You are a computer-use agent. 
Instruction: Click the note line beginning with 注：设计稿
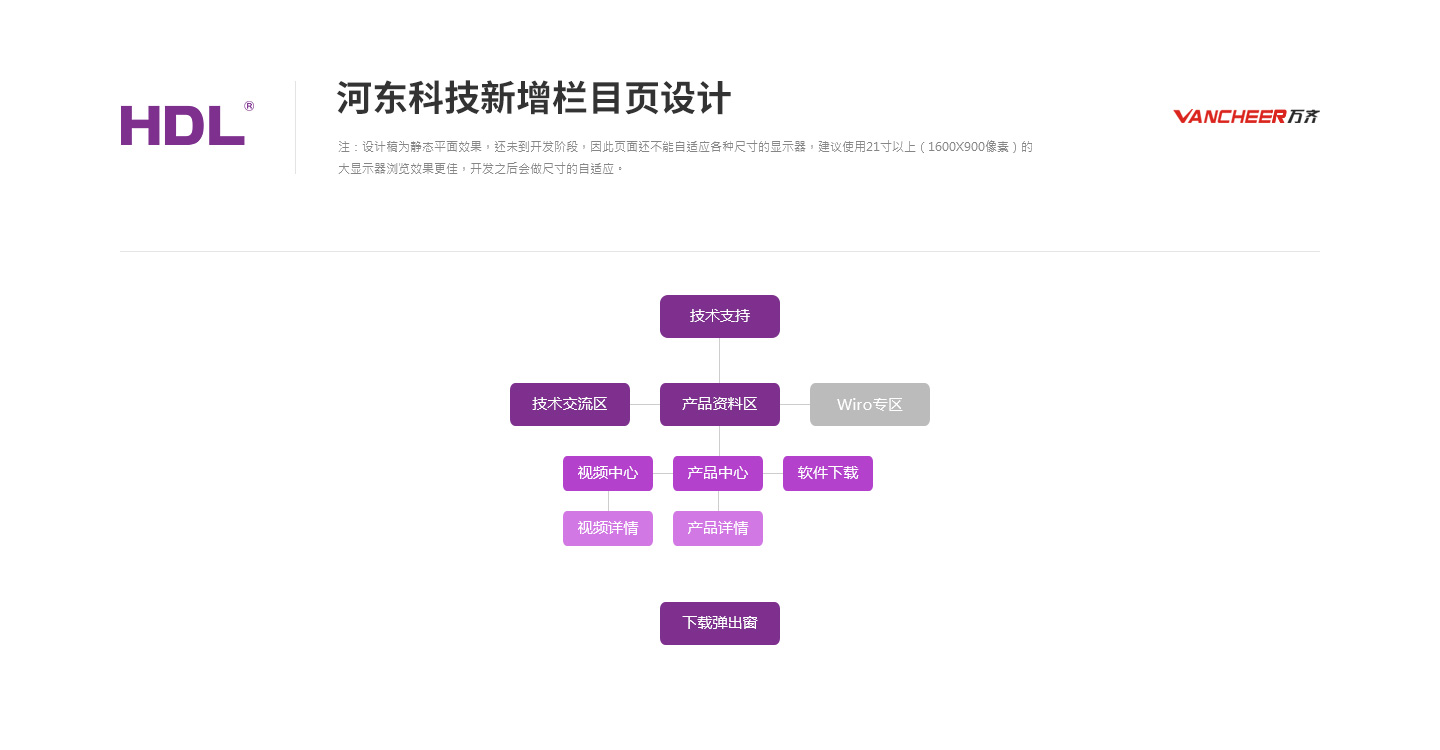pyautogui.click(x=685, y=147)
